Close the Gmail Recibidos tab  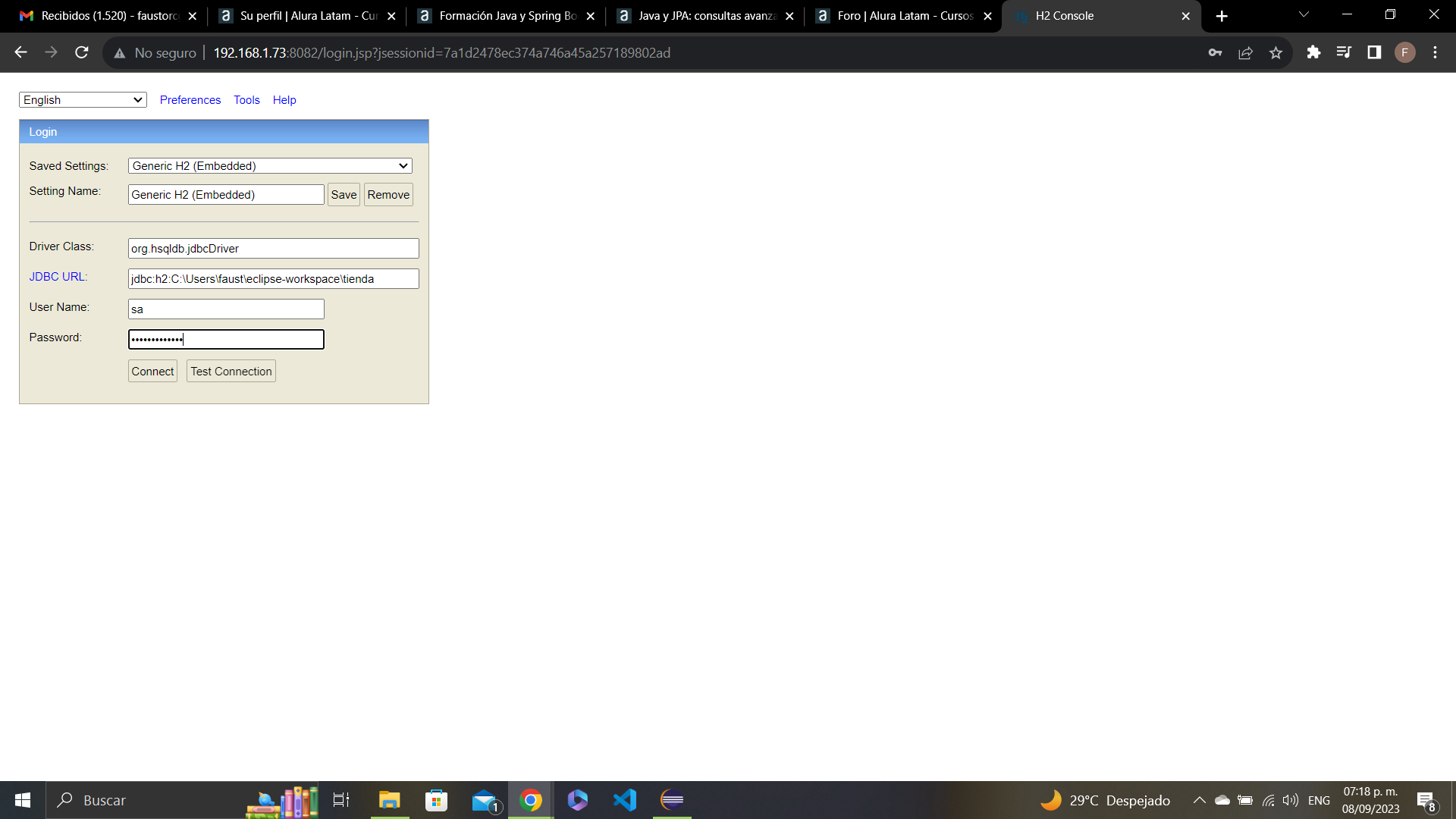pos(193,16)
